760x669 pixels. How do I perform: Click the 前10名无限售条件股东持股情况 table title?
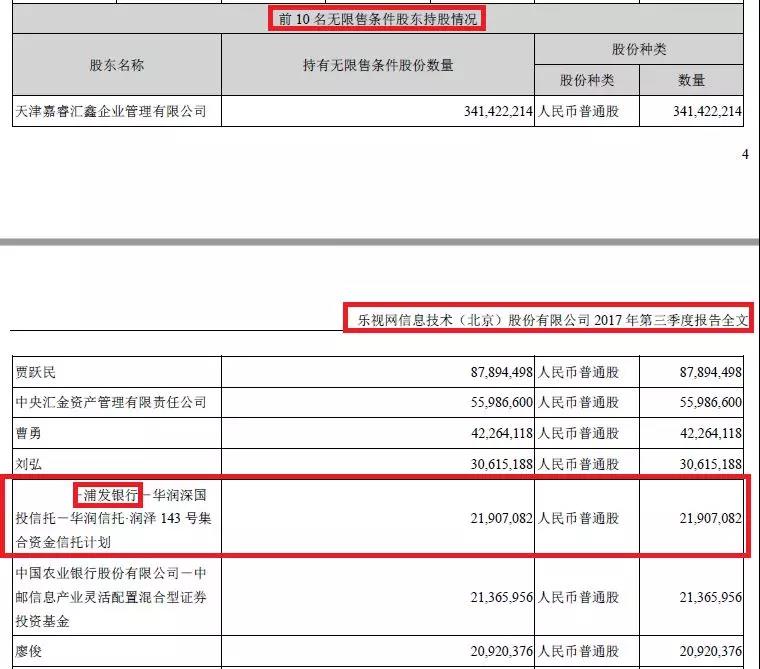(377, 19)
